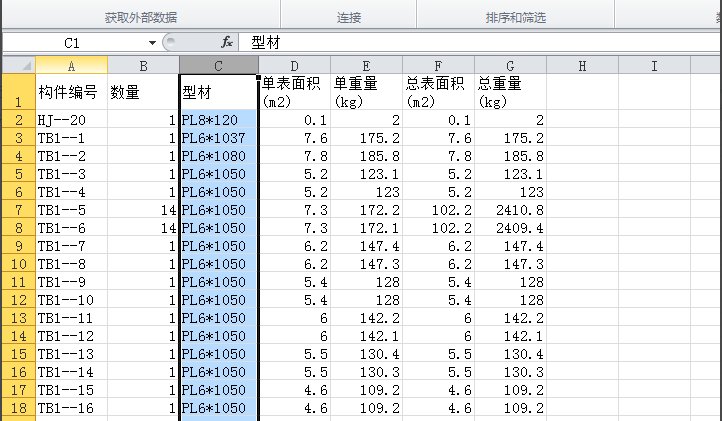Click the 单重量(kg) header cell
722x421 pixels.
(x=366, y=92)
